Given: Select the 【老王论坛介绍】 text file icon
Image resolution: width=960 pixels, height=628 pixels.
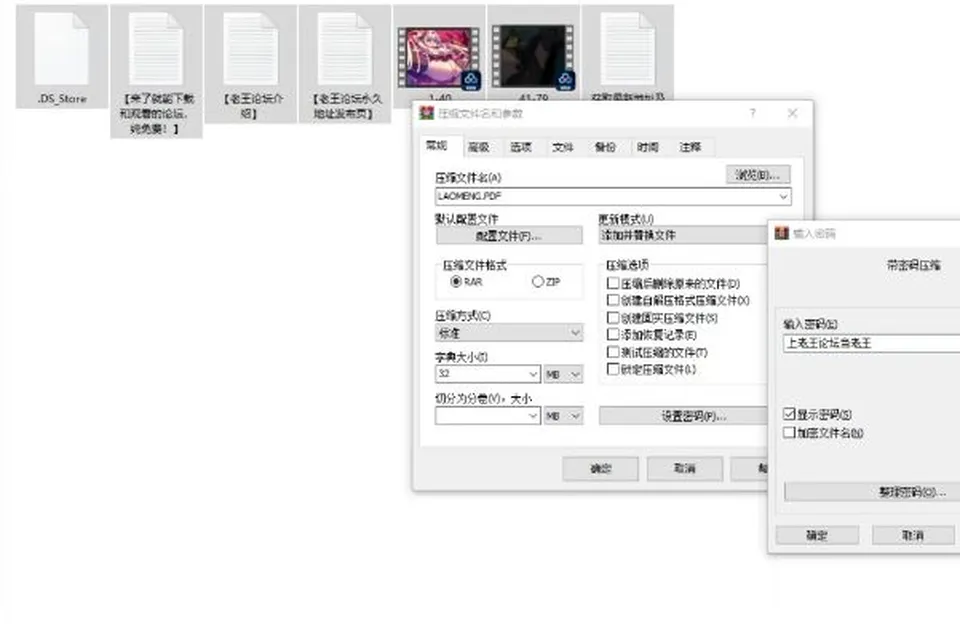Looking at the screenshot, I should tap(250, 49).
